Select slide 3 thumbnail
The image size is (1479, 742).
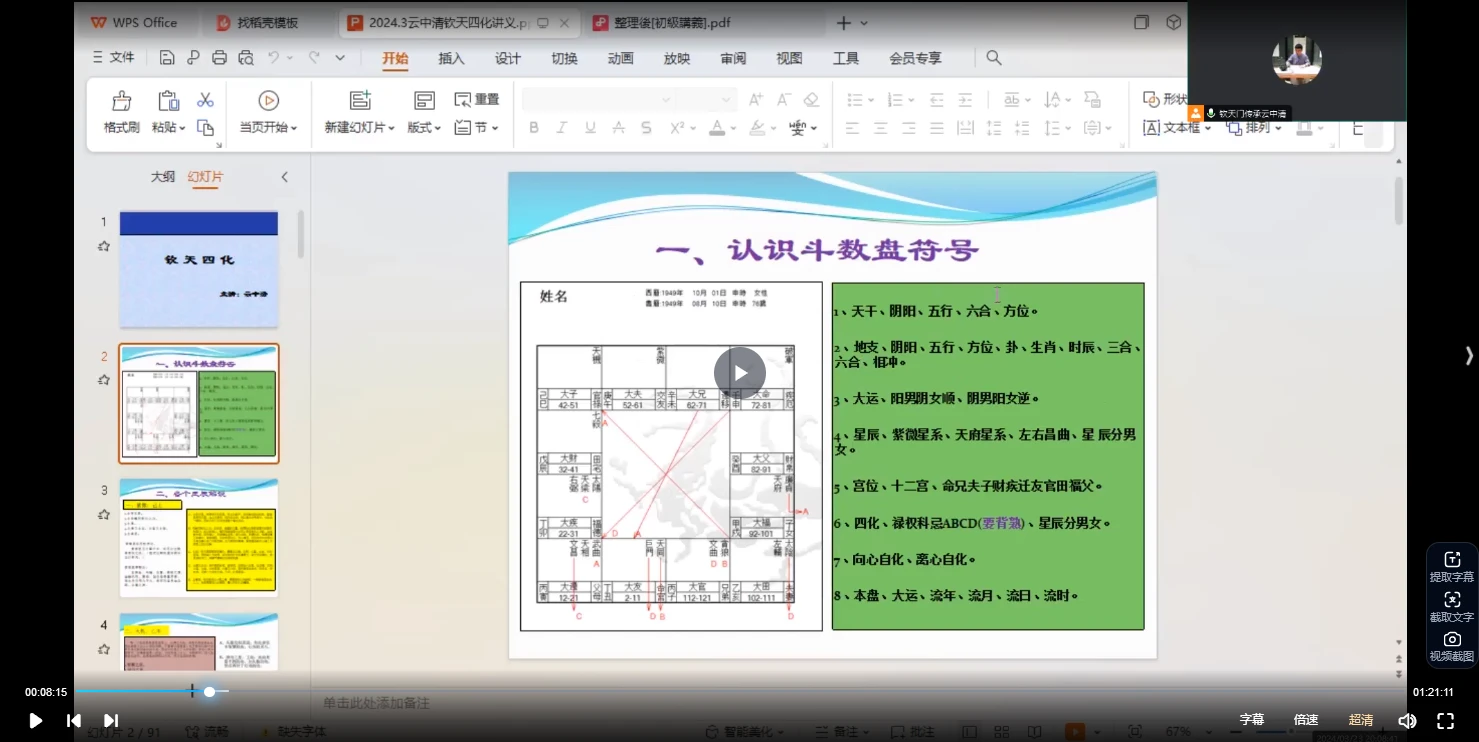[x=199, y=537]
